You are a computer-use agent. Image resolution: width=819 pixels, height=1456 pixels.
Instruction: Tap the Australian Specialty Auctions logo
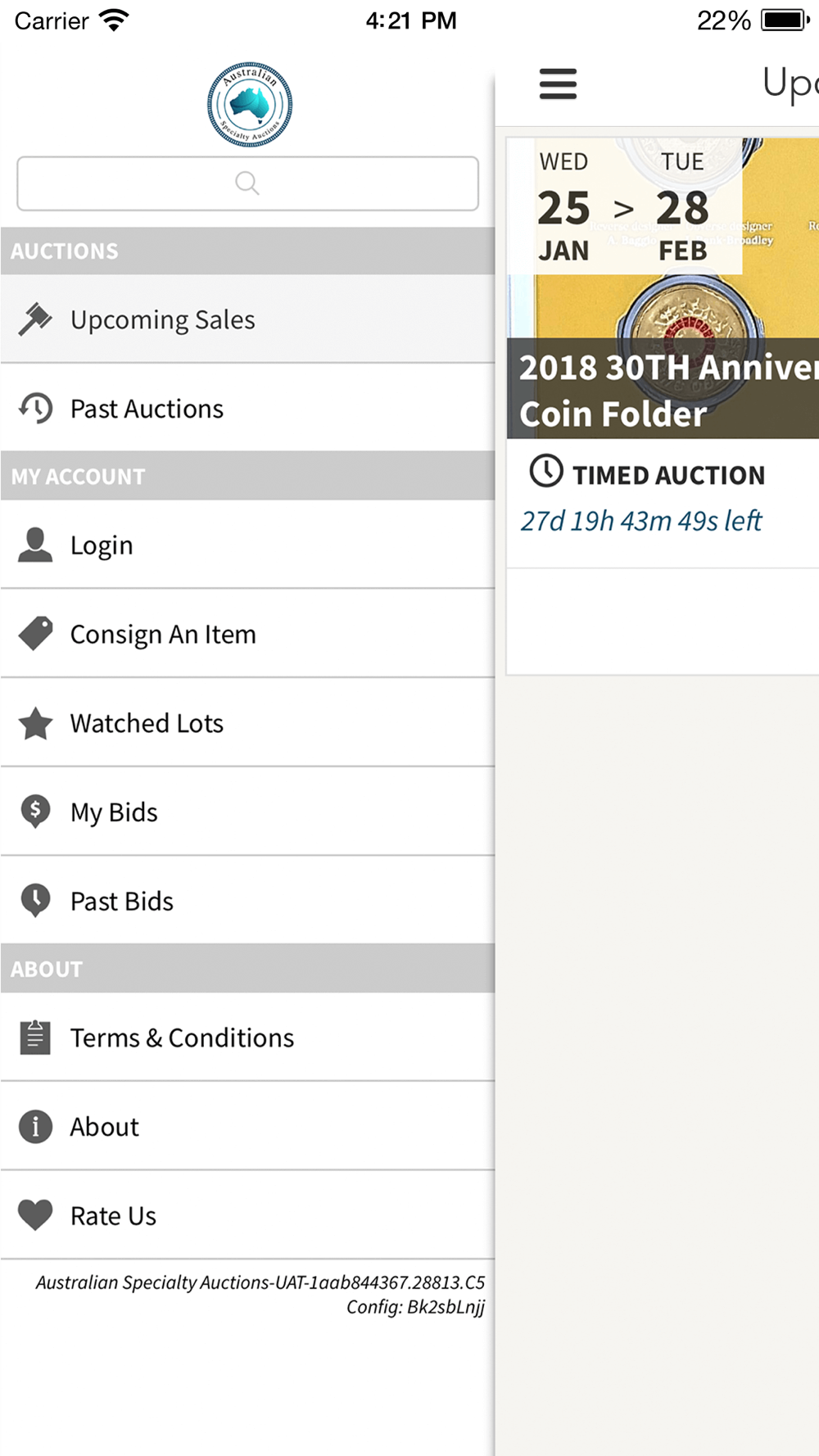250,105
